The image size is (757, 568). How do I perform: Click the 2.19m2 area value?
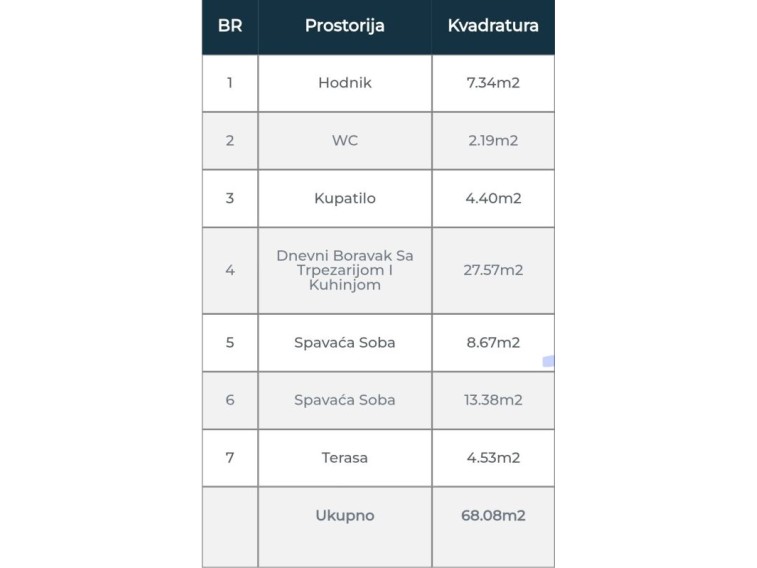coord(493,141)
